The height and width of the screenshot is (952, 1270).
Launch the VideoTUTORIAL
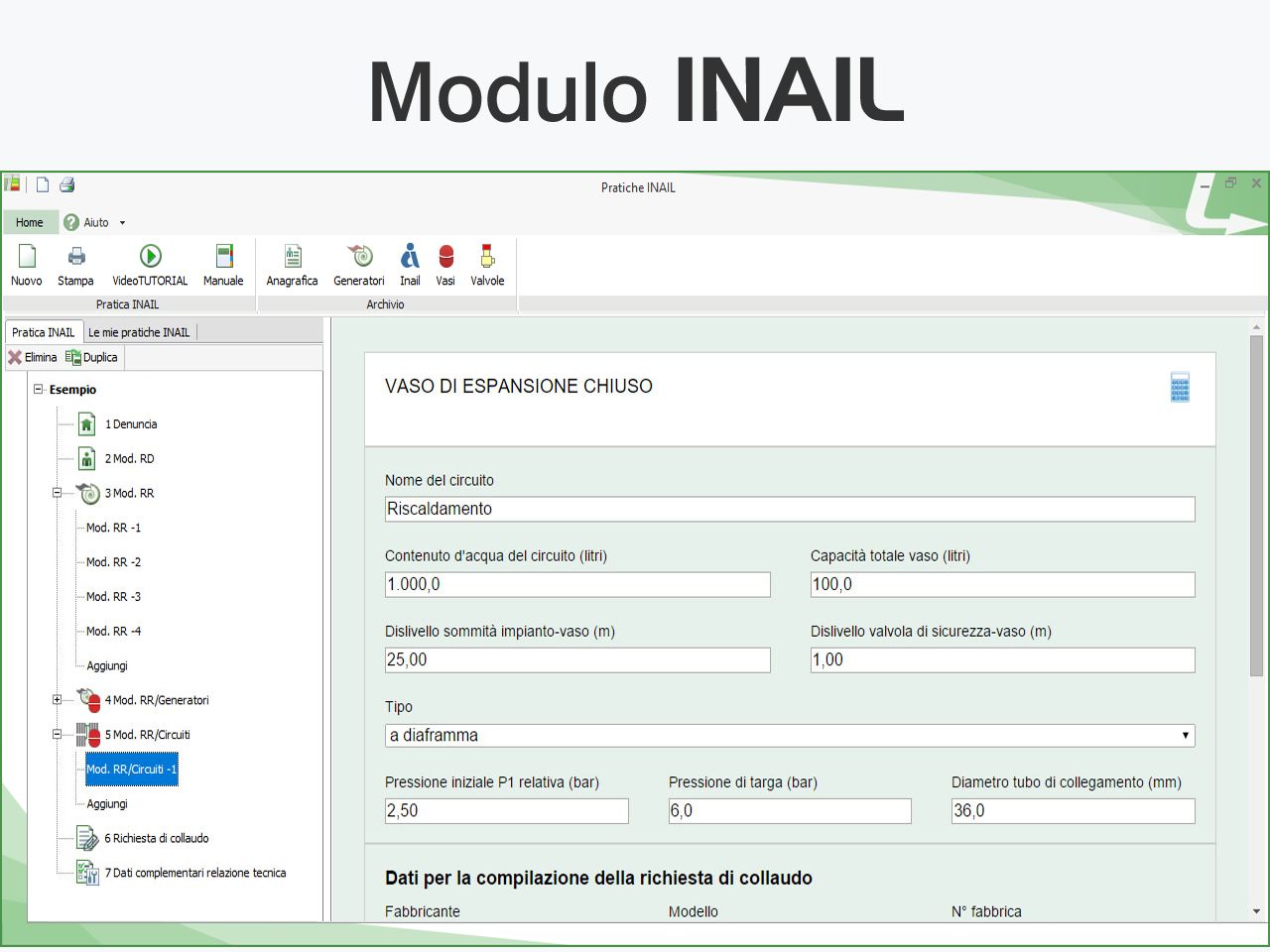[x=150, y=265]
